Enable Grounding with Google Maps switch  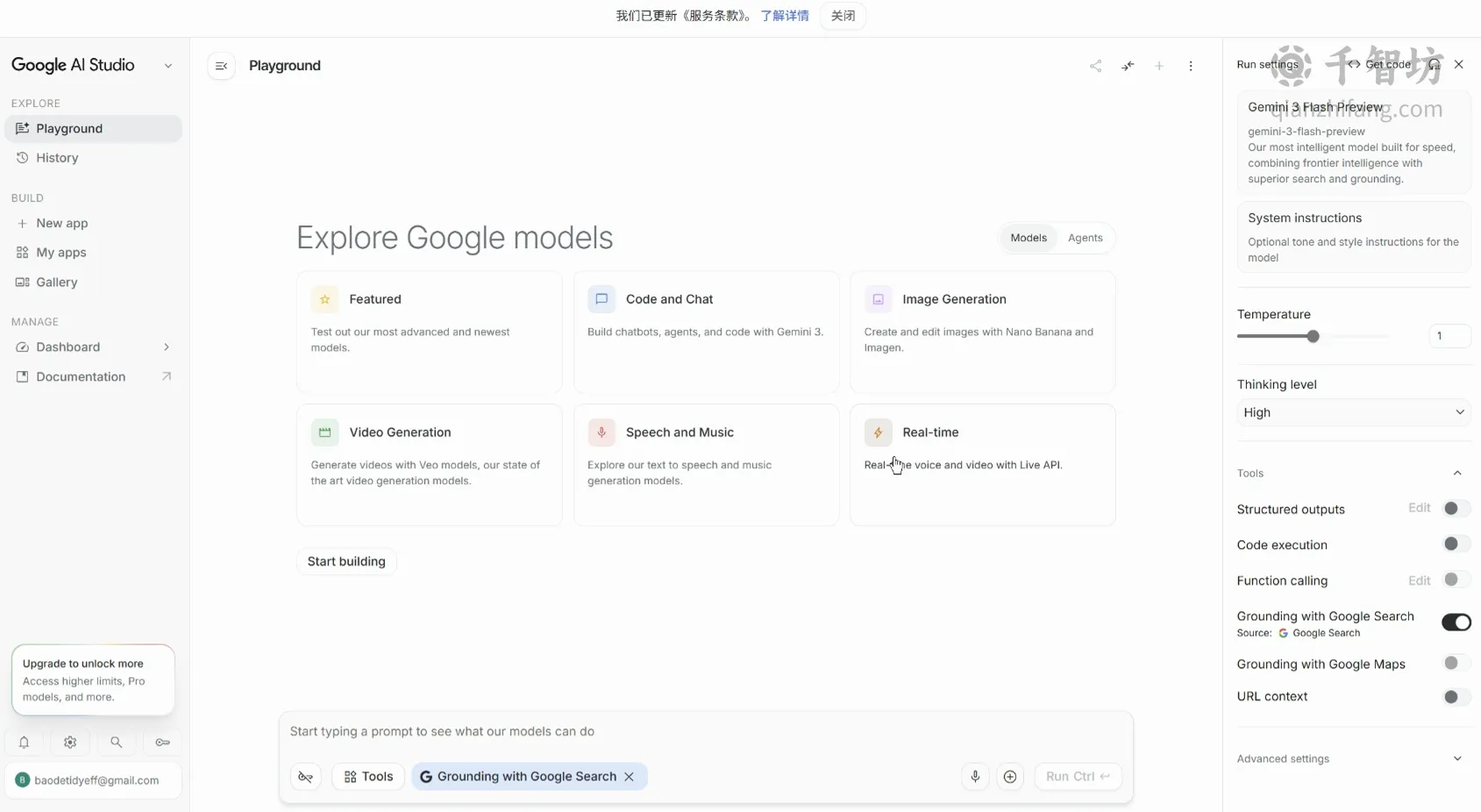[x=1456, y=663]
